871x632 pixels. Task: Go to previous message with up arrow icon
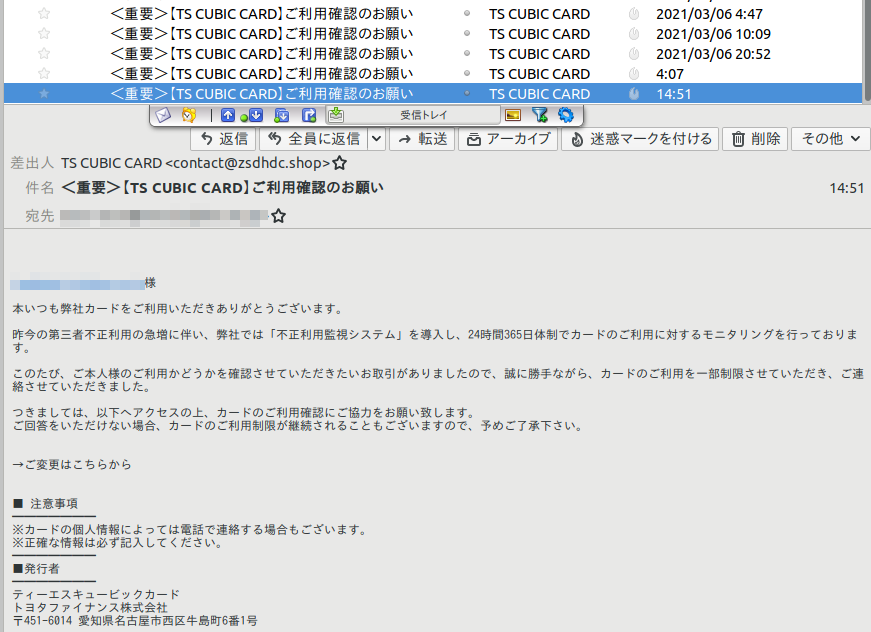[x=228, y=115]
